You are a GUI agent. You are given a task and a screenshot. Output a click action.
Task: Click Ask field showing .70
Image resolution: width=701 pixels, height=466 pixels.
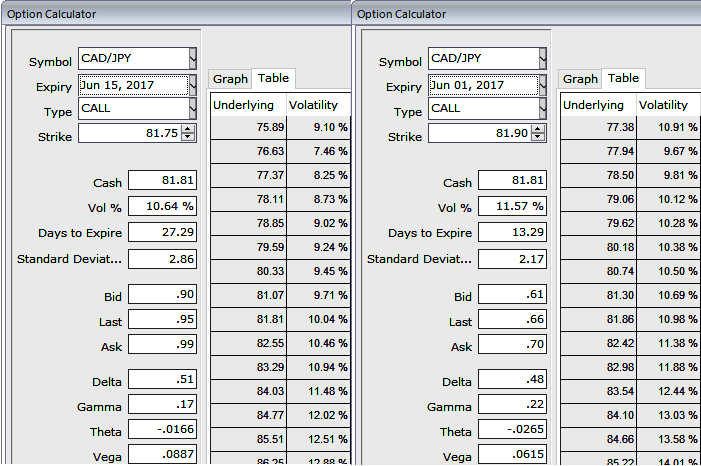[512, 344]
